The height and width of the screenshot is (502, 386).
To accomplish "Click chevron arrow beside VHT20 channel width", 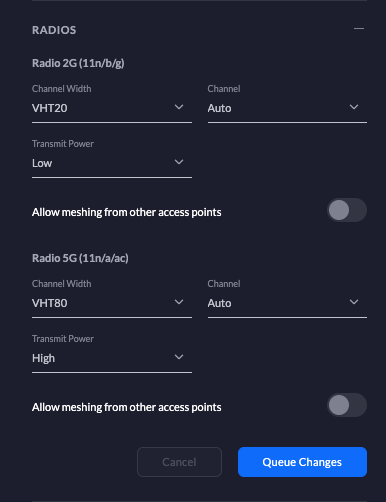I will point(179,107).
